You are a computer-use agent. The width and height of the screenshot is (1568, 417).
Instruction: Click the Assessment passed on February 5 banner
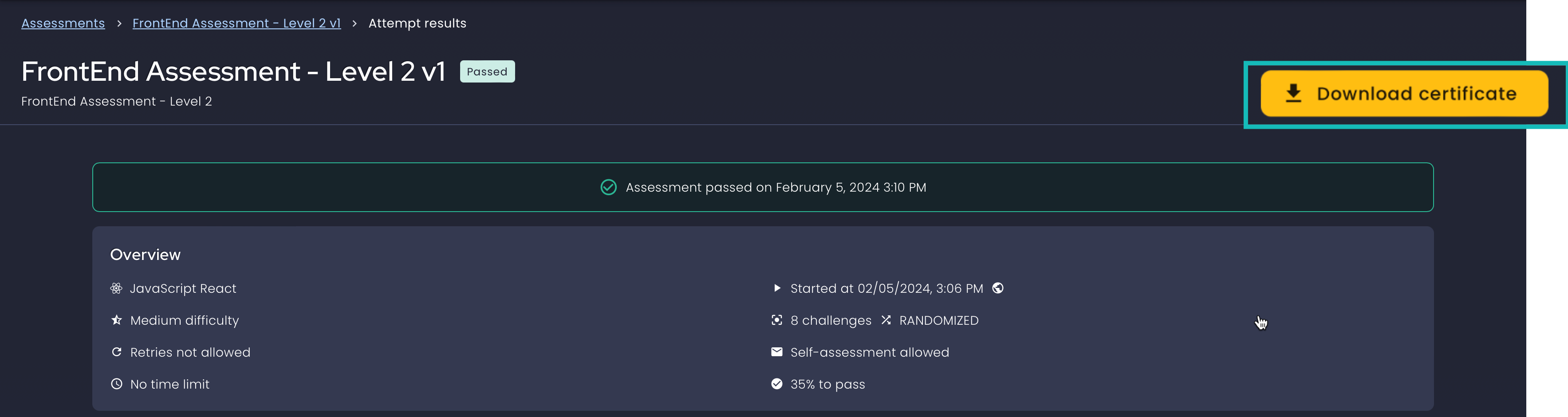pos(776,188)
